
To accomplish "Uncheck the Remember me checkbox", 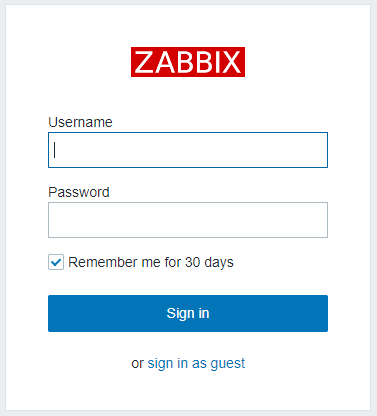I will pos(56,262).
